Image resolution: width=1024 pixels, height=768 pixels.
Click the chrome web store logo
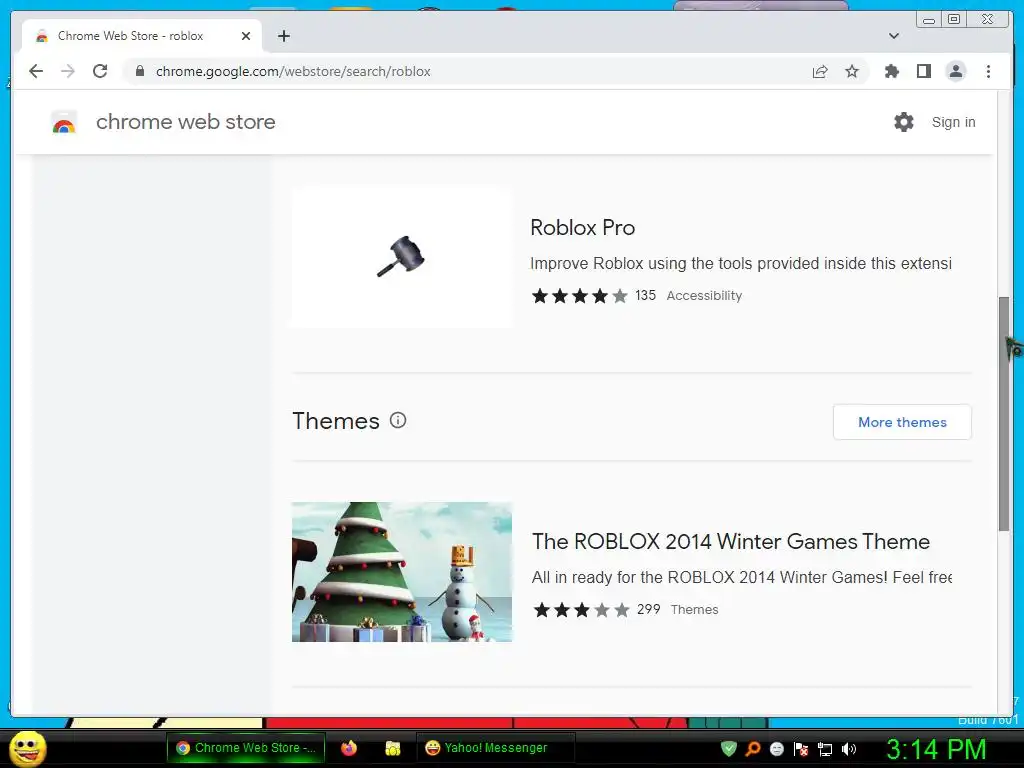click(x=64, y=122)
